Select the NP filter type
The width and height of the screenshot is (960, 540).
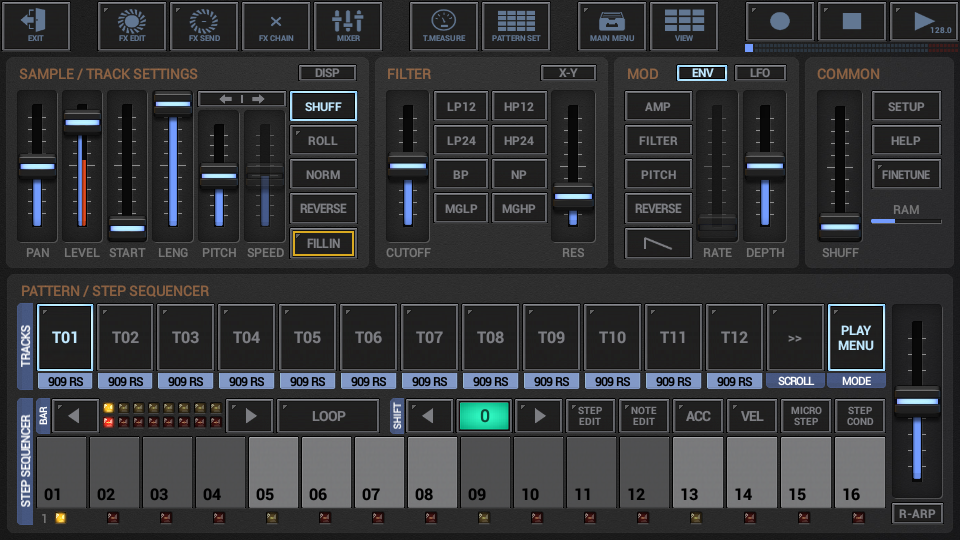519,175
